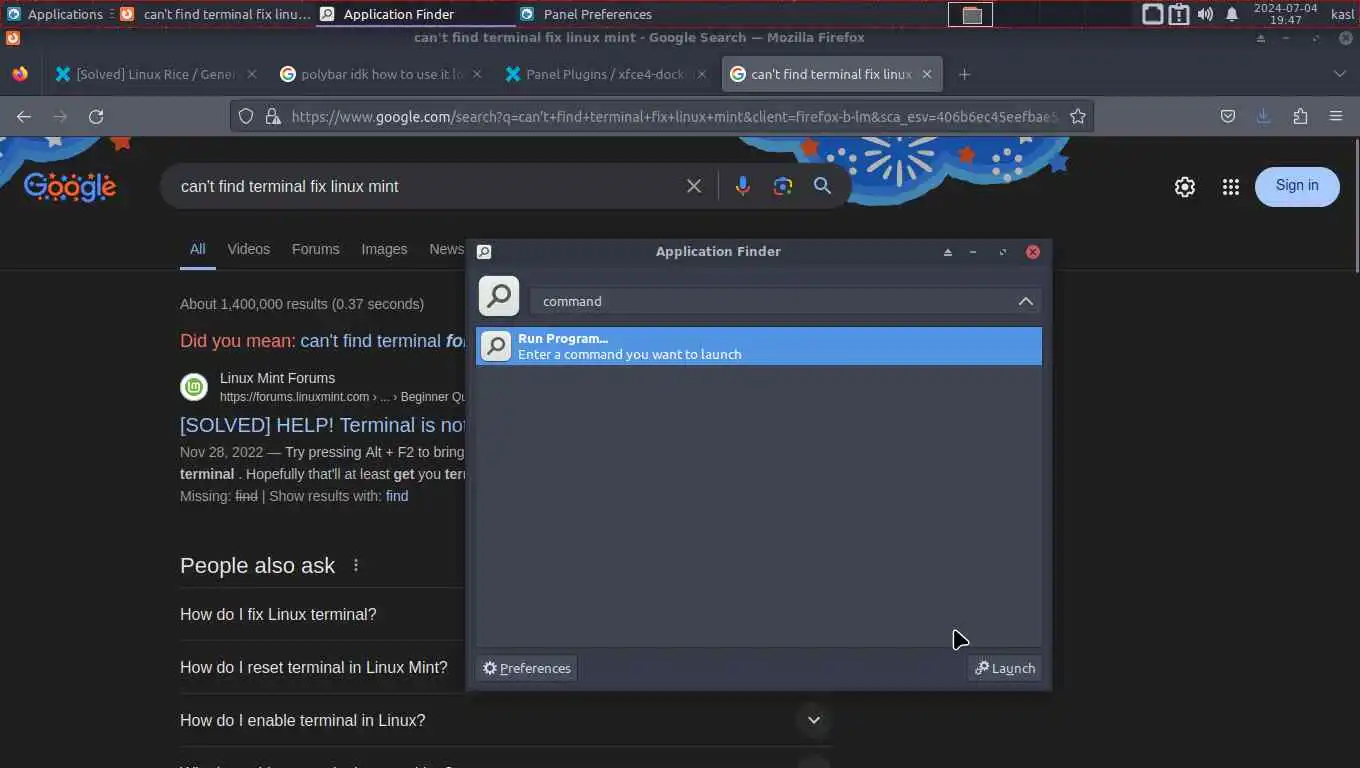Screen dimensions: 1360x768
Task: Close the polybar search tab
Action: pos(477,74)
